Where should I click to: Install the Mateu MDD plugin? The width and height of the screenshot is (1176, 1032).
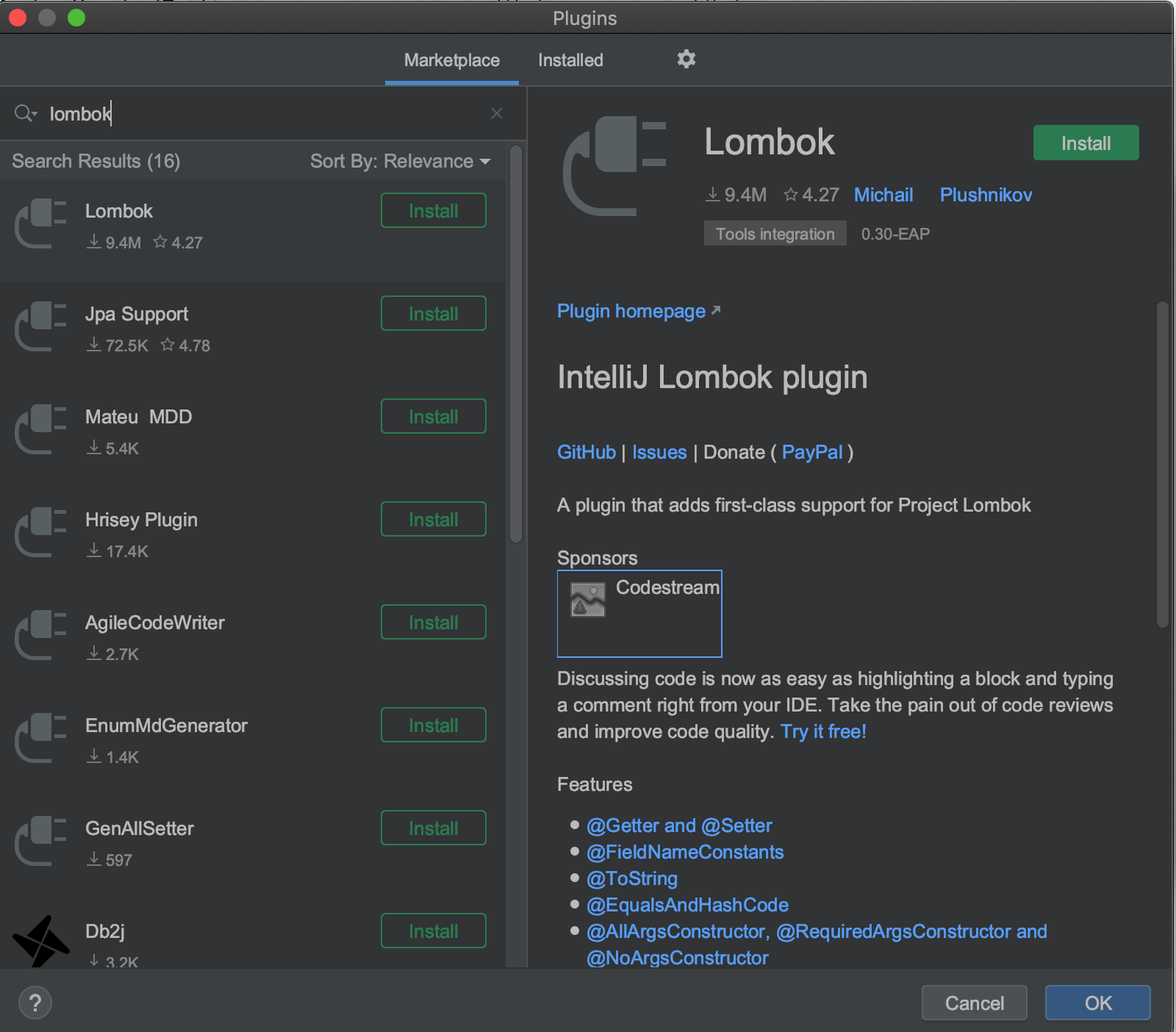click(434, 417)
